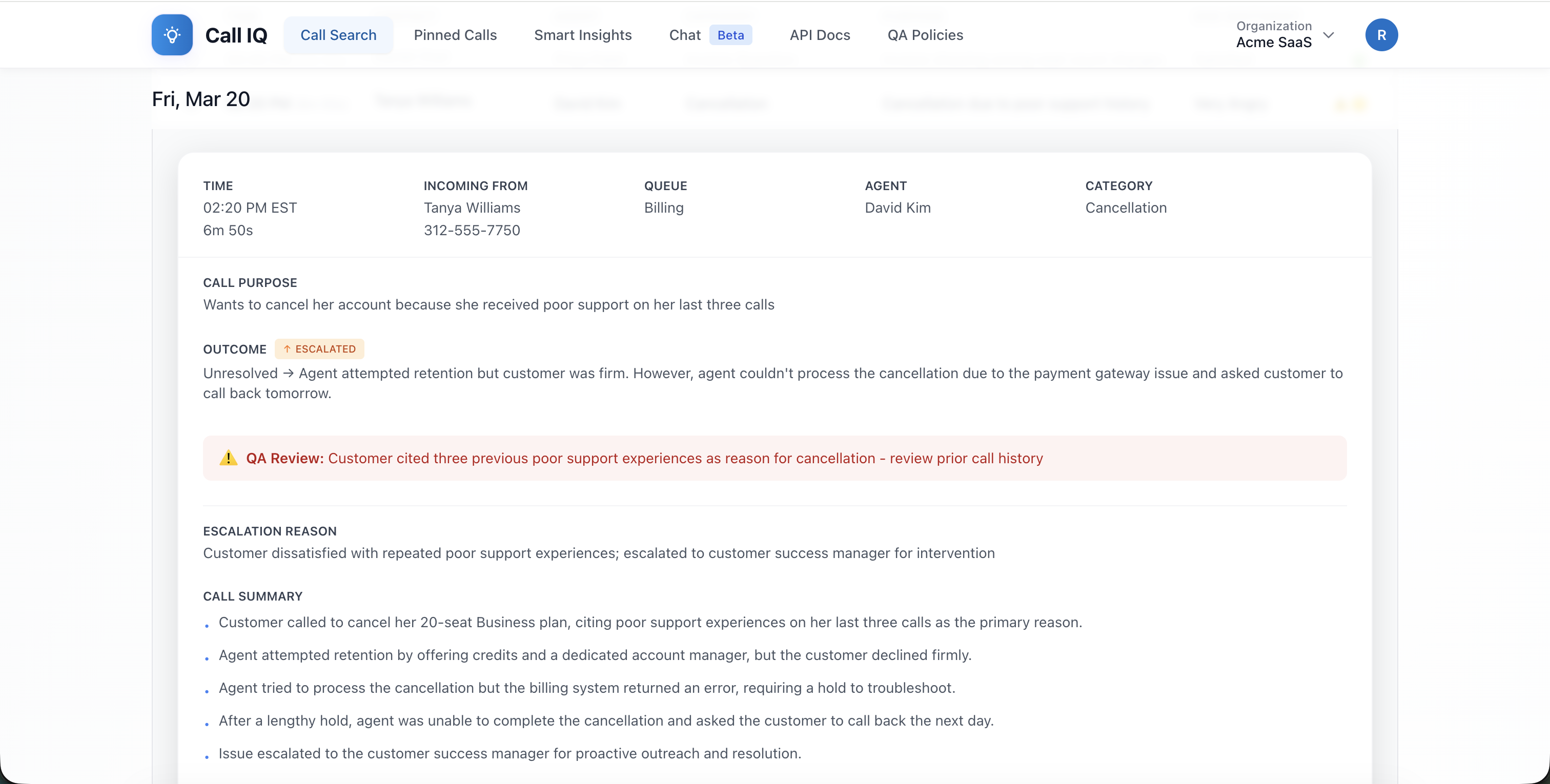View the API Docs page
The width and height of the screenshot is (1550, 784).
[820, 35]
